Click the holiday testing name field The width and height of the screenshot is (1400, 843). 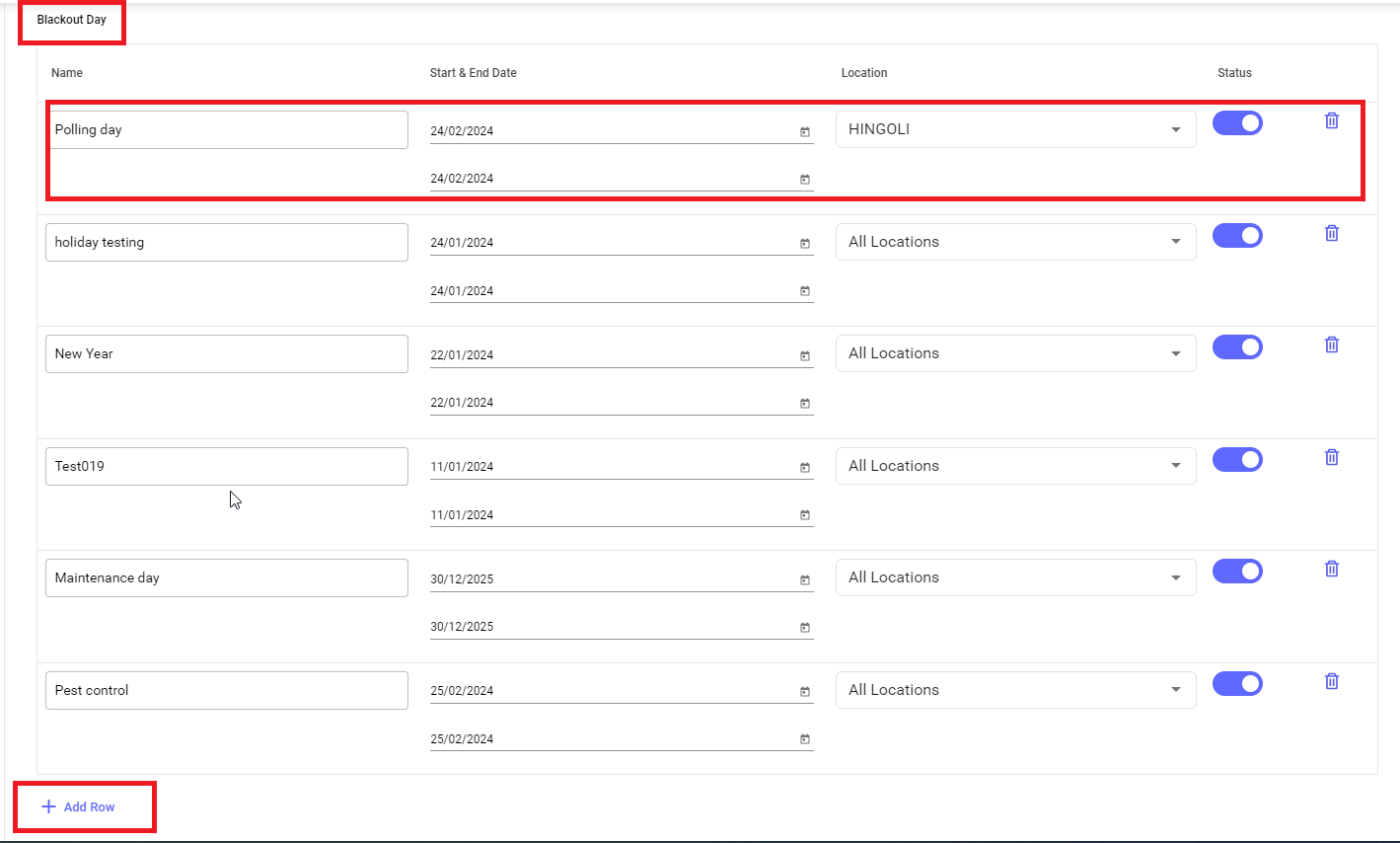pyautogui.click(x=227, y=242)
